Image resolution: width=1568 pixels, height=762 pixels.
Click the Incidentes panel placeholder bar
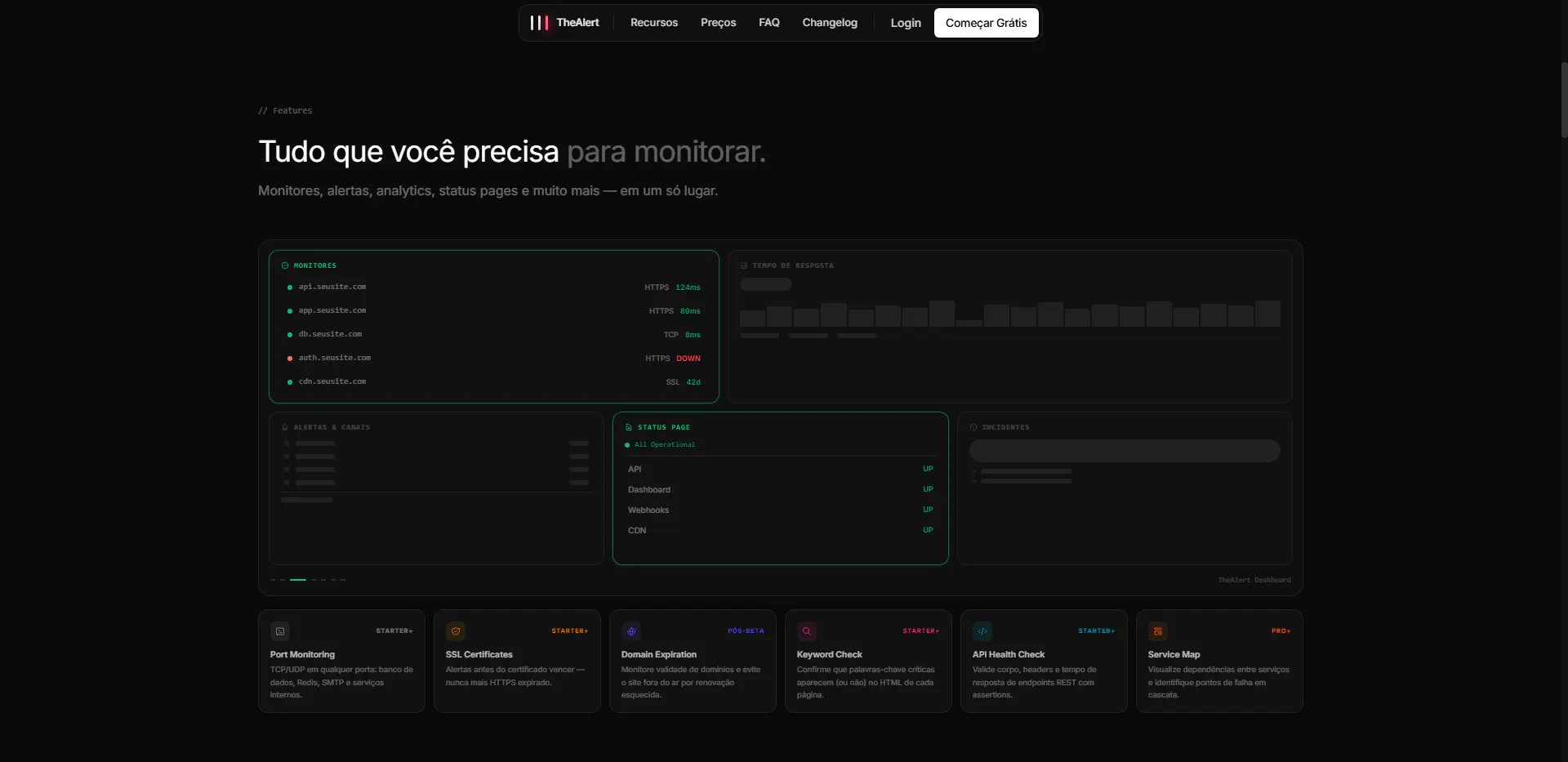pos(1125,451)
